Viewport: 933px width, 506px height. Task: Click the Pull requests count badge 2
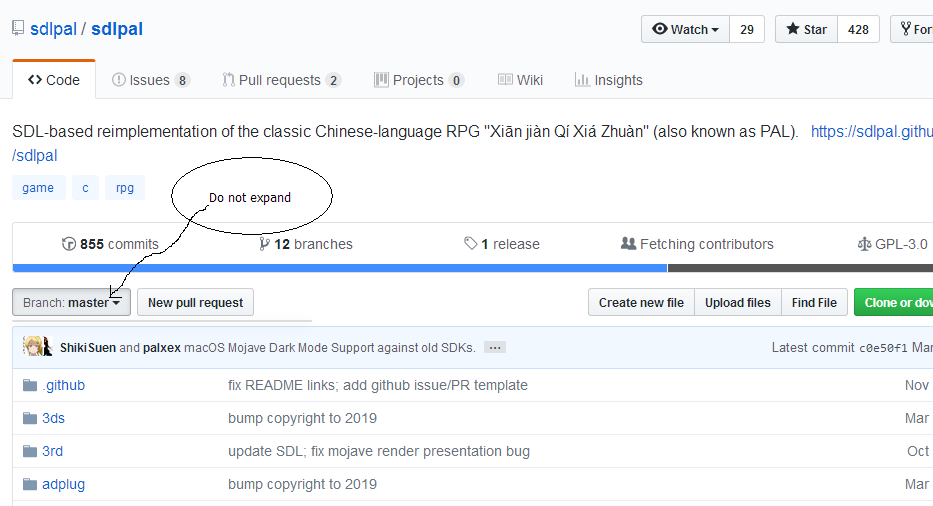tap(333, 80)
